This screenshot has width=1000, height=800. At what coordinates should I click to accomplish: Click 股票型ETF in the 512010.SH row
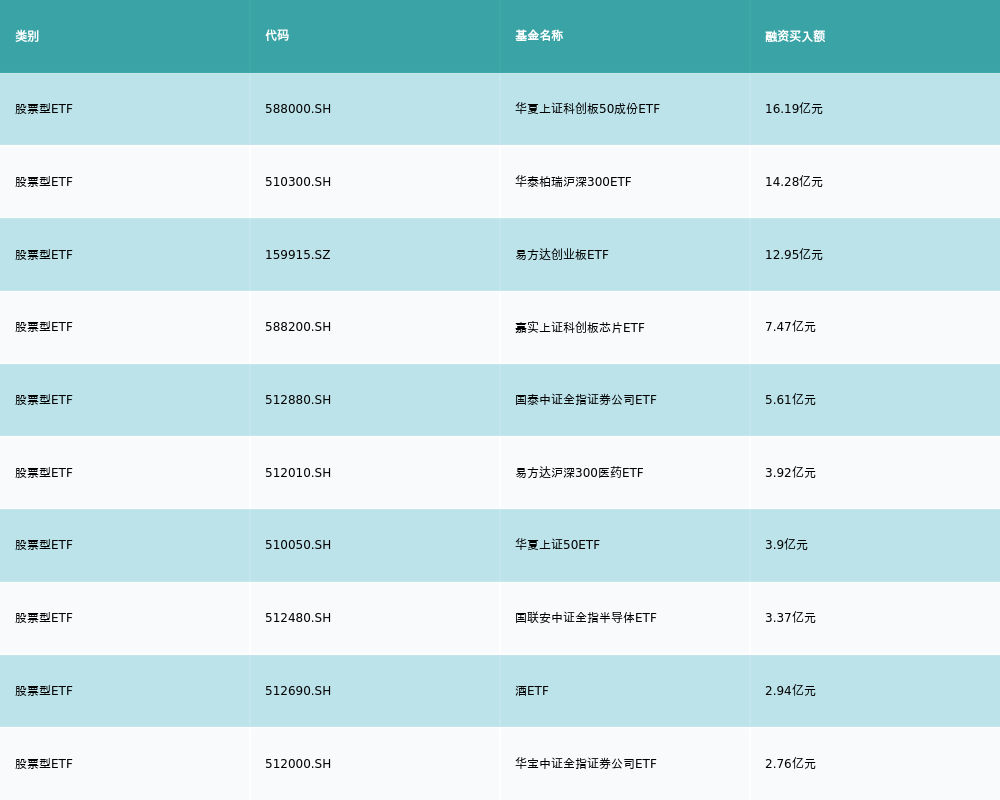(x=44, y=473)
